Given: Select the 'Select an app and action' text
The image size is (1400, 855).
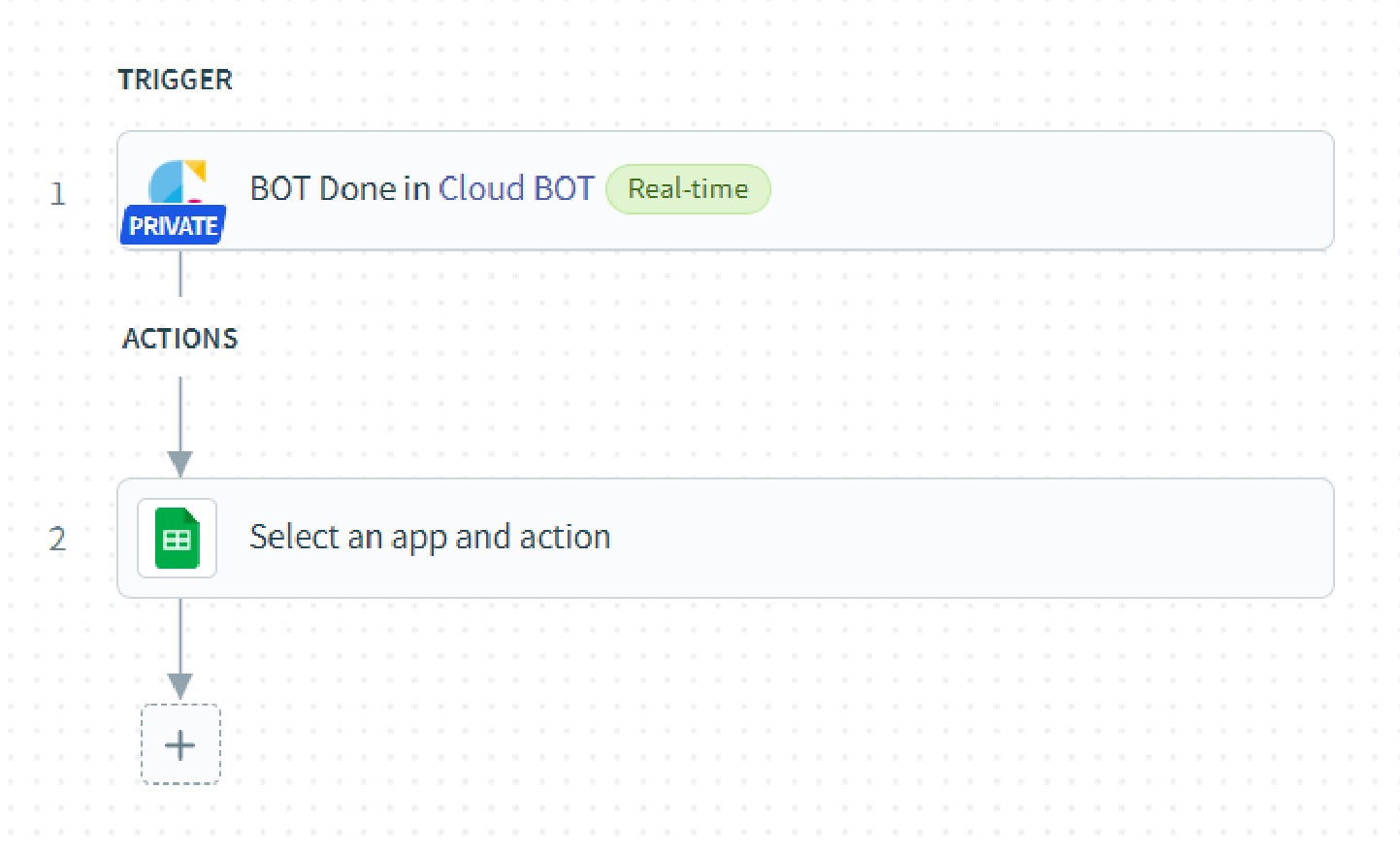Looking at the screenshot, I should click(x=430, y=537).
